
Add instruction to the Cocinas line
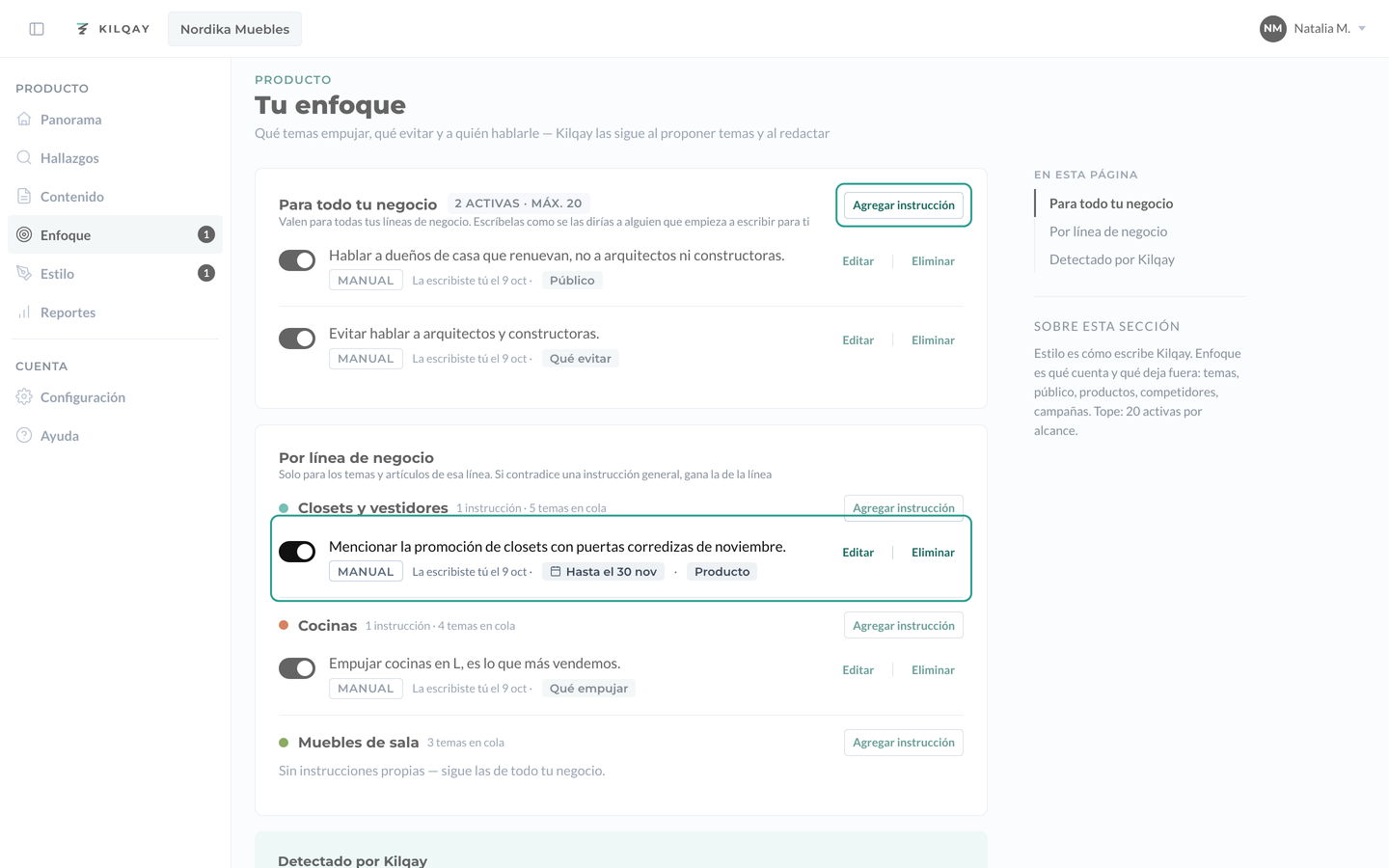pyautogui.click(x=904, y=625)
